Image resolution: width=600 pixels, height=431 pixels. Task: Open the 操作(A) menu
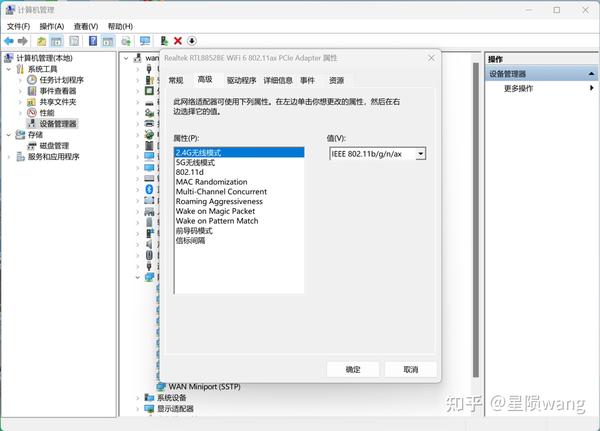click(52, 26)
